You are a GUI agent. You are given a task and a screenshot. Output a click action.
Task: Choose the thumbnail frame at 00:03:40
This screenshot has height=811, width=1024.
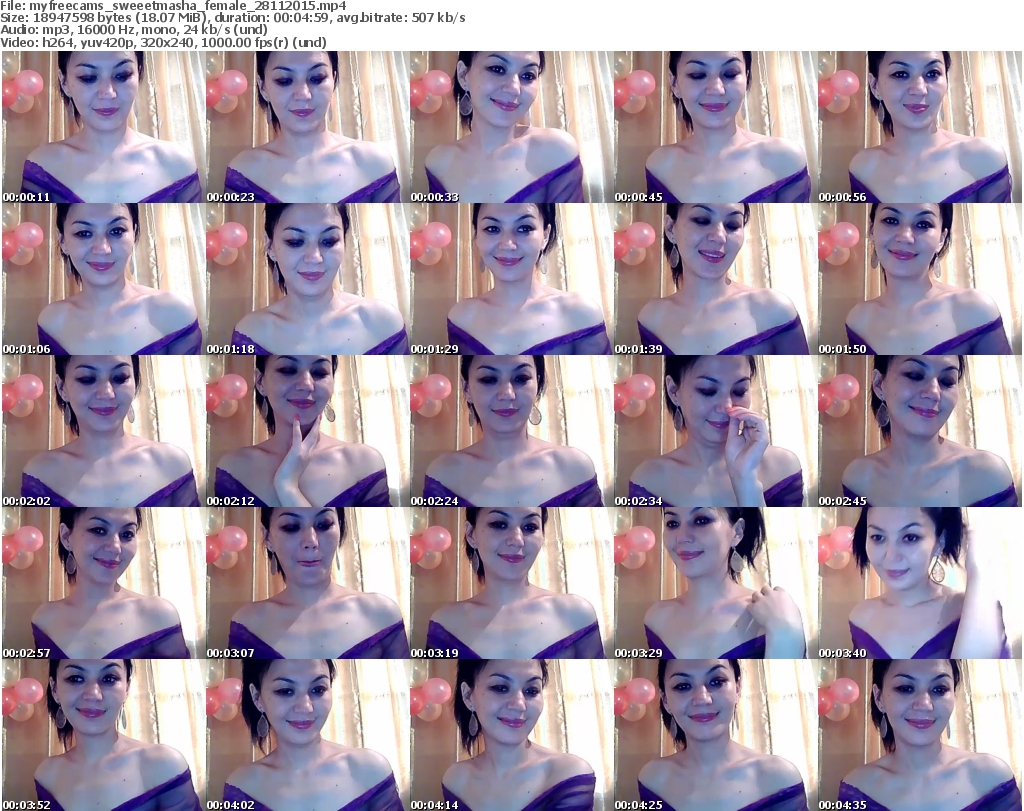coord(920,582)
